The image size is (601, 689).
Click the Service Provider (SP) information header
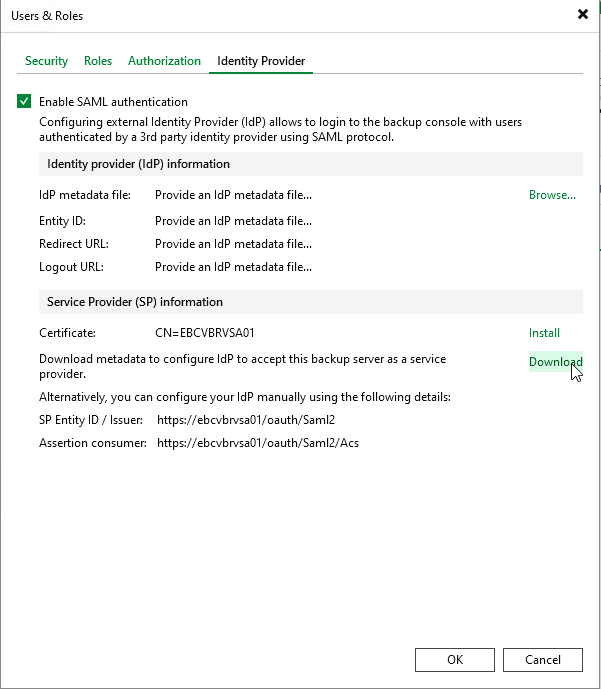pos(135,302)
